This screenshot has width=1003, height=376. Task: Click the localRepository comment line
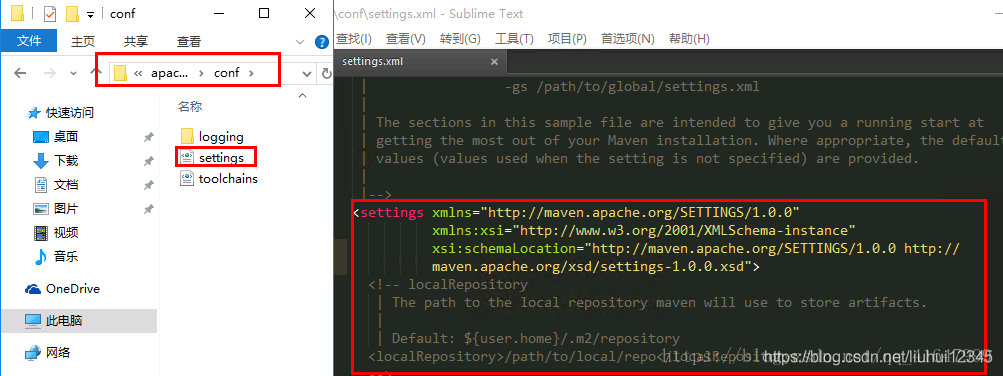click(x=448, y=285)
